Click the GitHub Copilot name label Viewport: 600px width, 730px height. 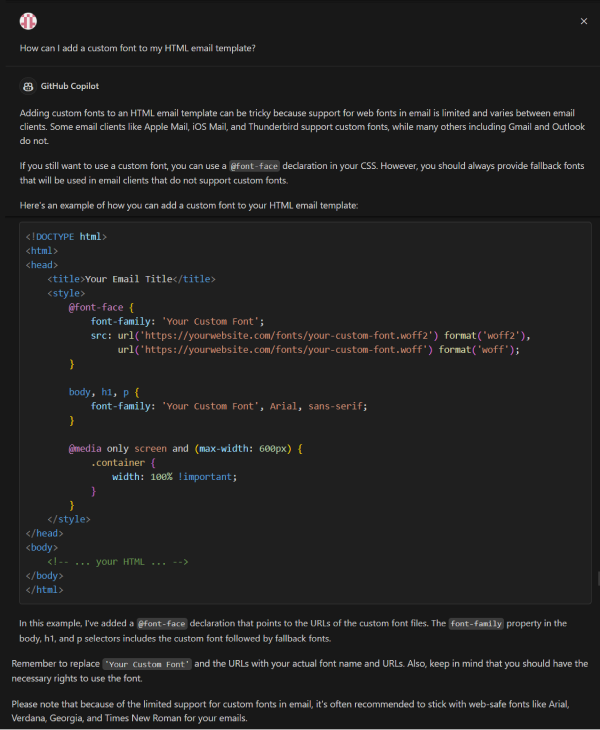tap(70, 87)
